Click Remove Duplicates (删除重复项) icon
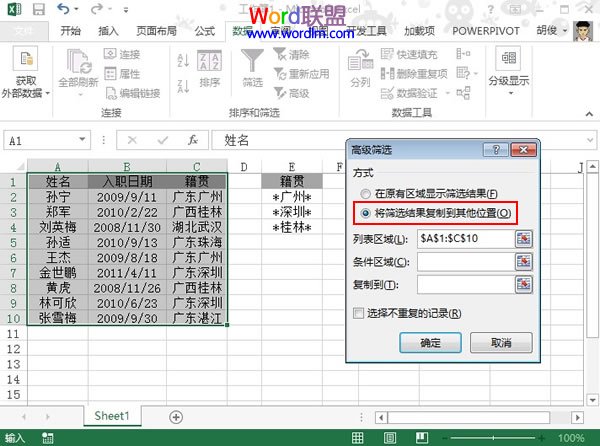Image resolution: width=600 pixels, height=446 pixels. [387, 73]
